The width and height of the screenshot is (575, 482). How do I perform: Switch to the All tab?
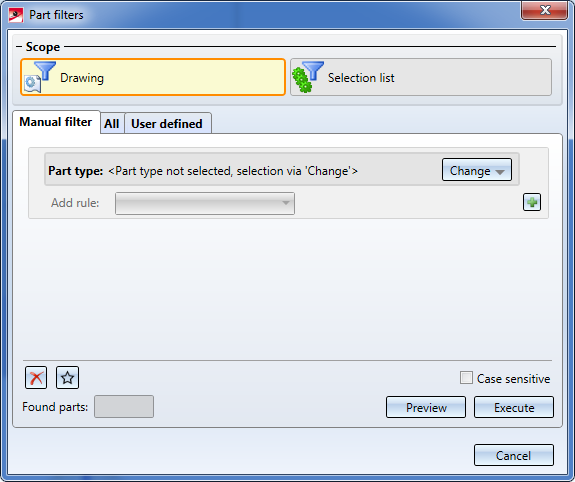[111, 124]
